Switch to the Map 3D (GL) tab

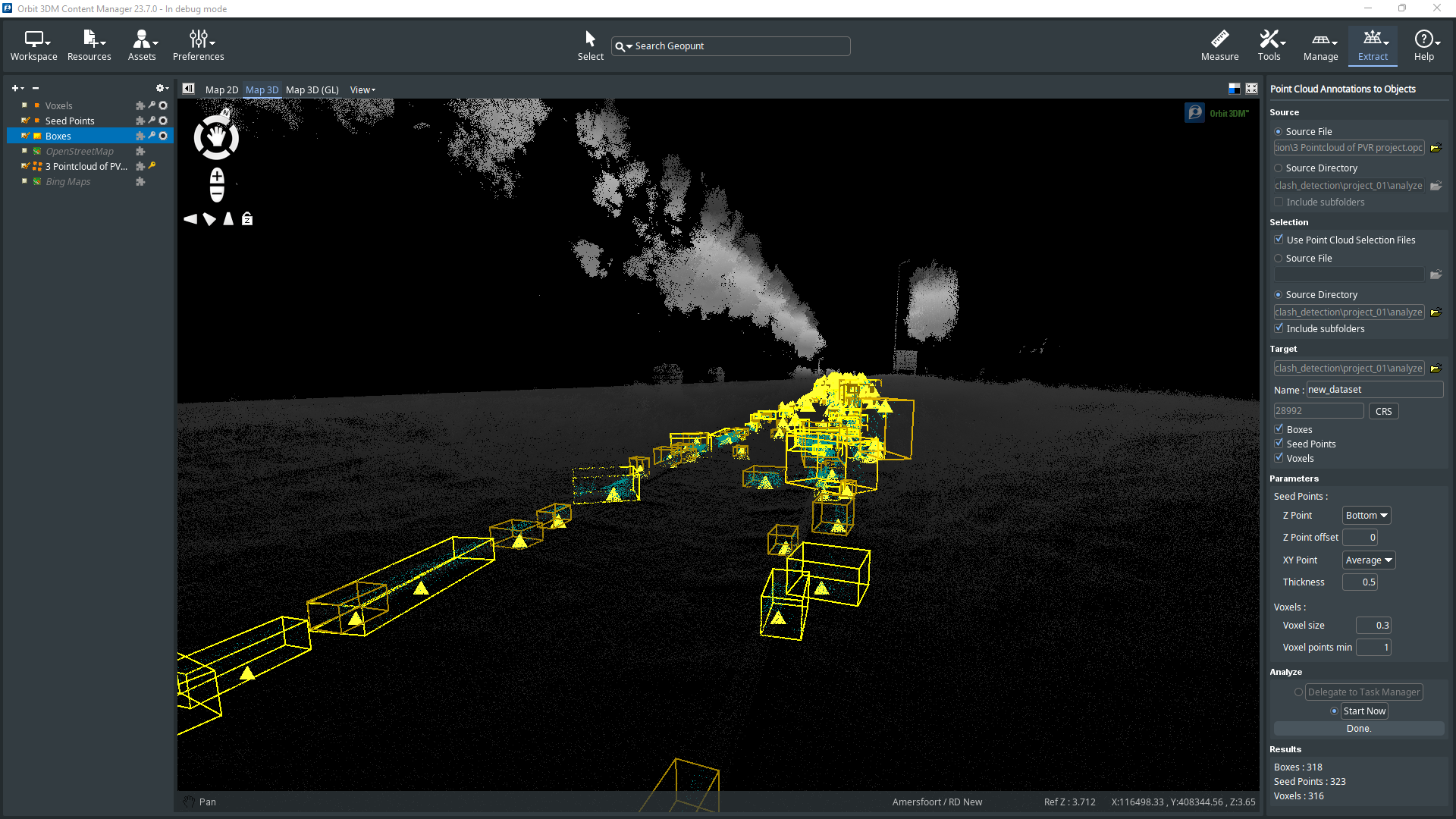(x=312, y=89)
